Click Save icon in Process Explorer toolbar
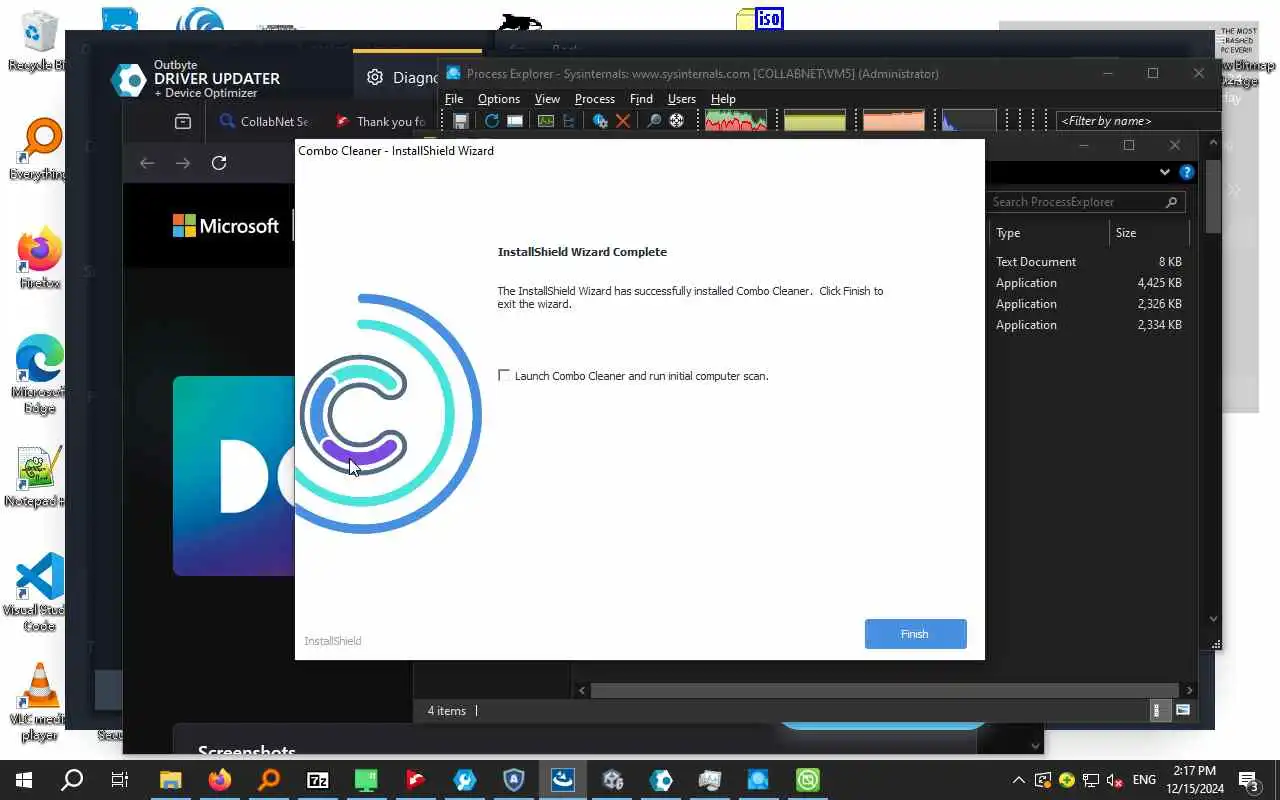 point(461,121)
